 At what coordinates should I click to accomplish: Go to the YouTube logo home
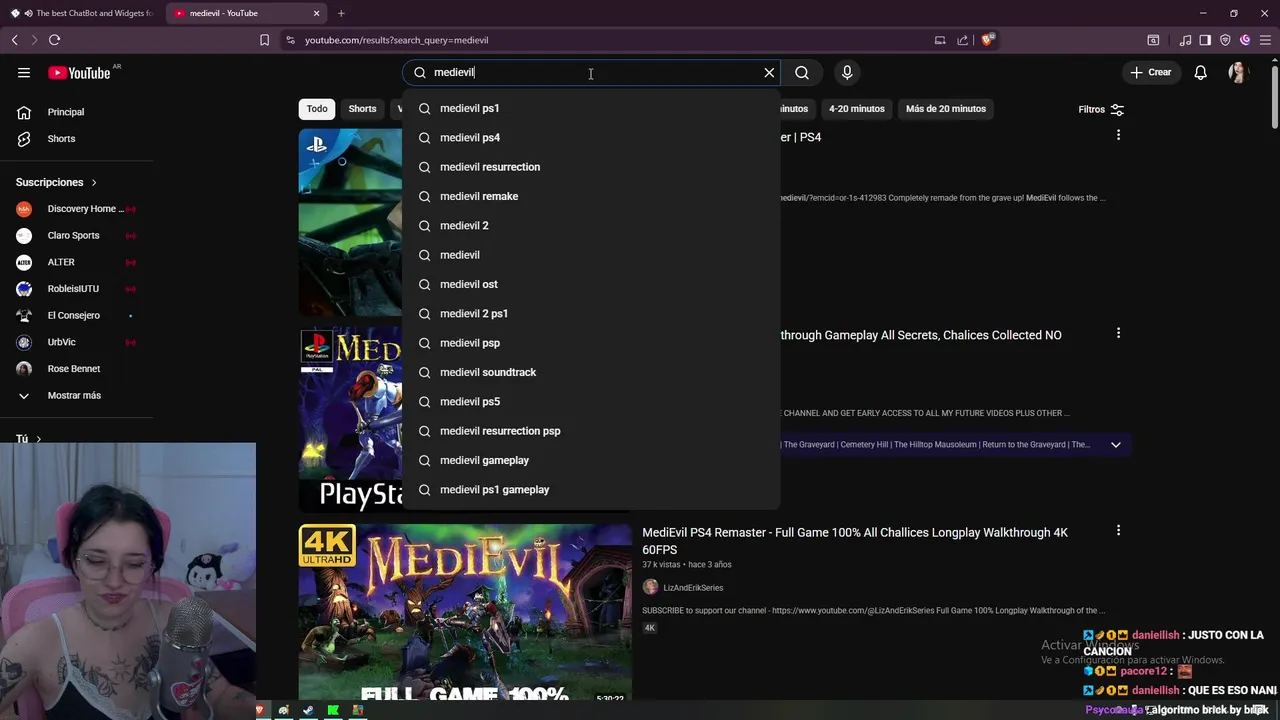tap(79, 72)
